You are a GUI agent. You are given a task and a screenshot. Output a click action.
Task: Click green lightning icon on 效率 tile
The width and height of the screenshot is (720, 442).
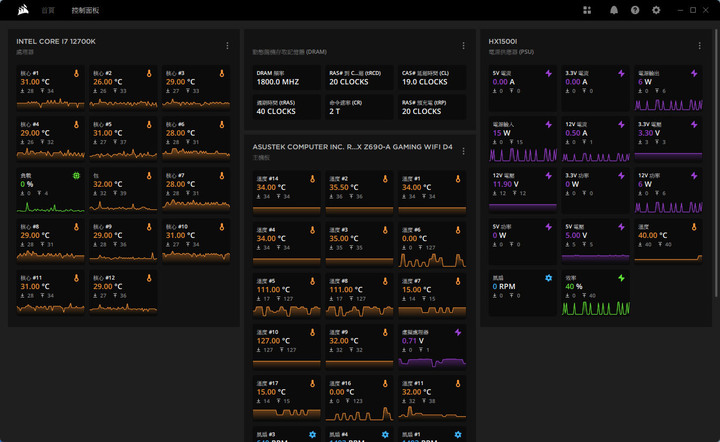click(x=621, y=278)
